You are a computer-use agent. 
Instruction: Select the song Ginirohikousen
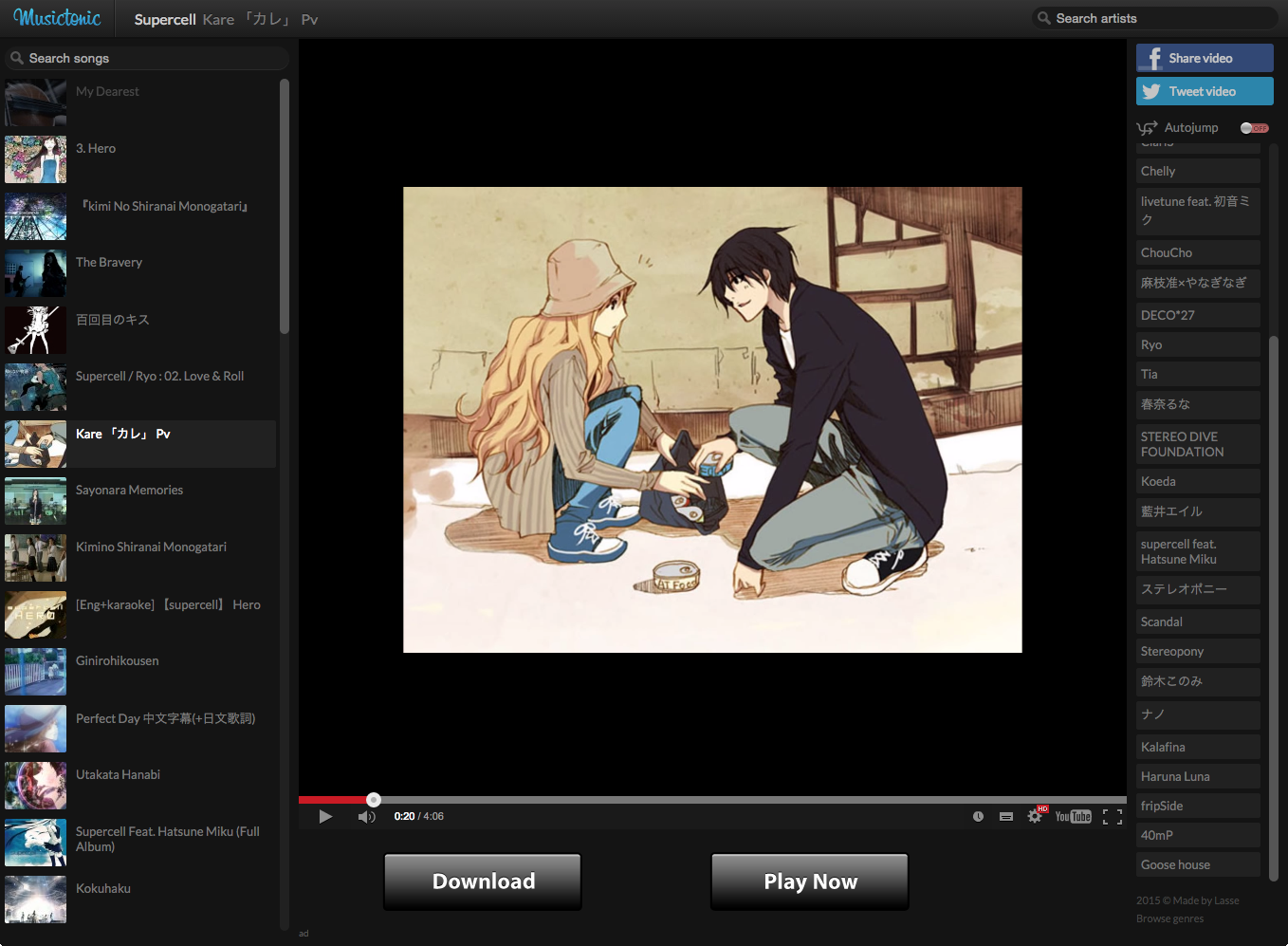[x=140, y=672]
